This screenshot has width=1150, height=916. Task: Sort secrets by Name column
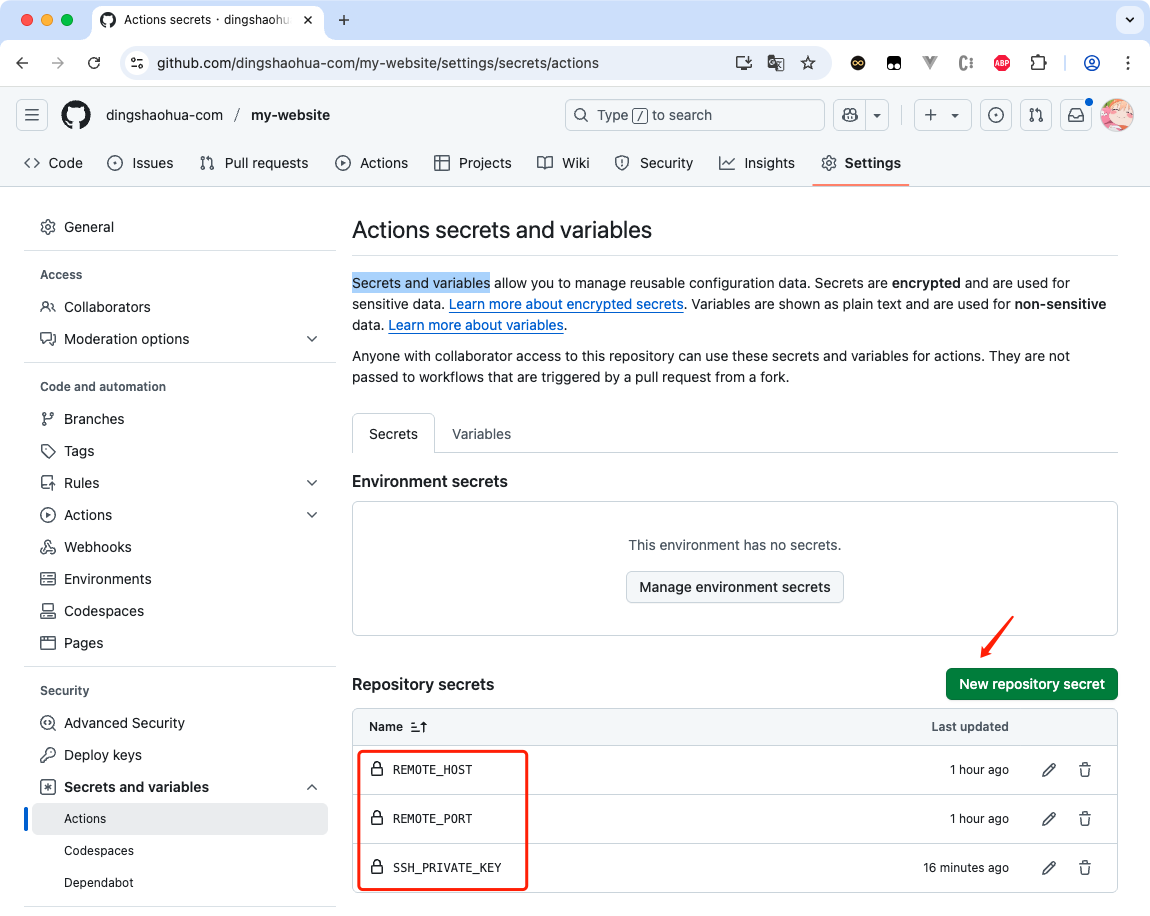click(x=398, y=727)
